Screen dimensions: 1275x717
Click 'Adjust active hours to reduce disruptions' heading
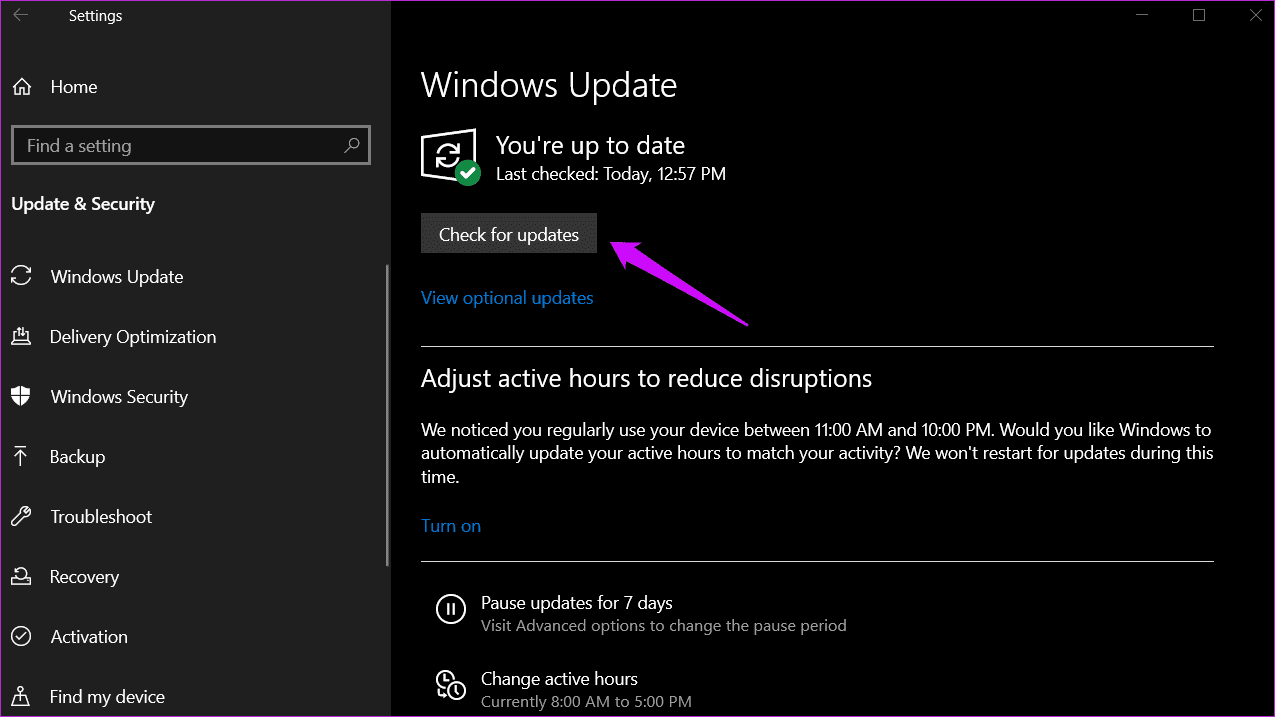tap(646, 379)
